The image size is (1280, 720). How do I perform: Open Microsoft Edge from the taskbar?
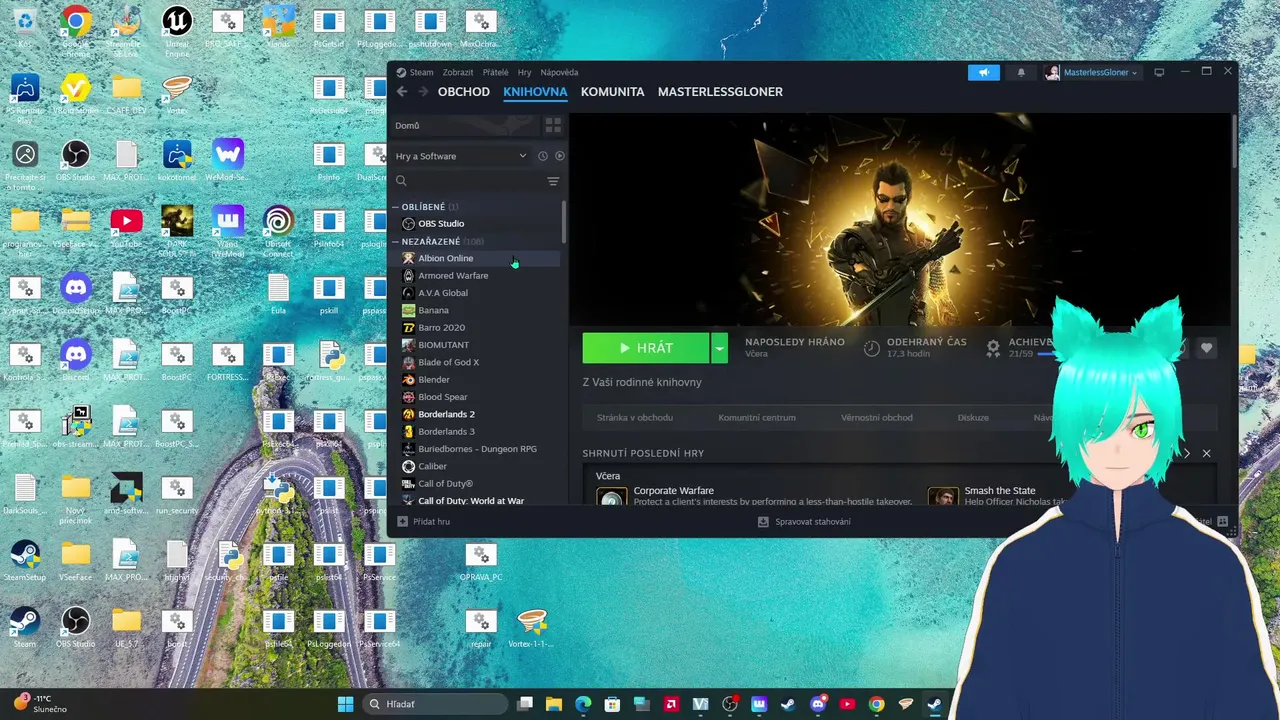[583, 704]
